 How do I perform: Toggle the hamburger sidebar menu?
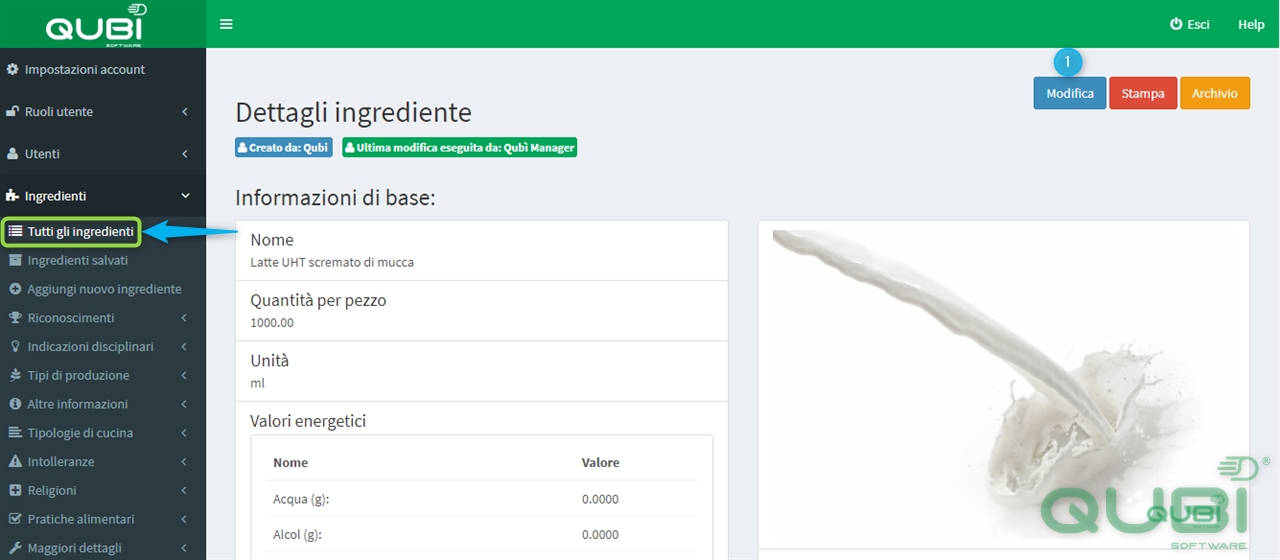pyautogui.click(x=226, y=24)
